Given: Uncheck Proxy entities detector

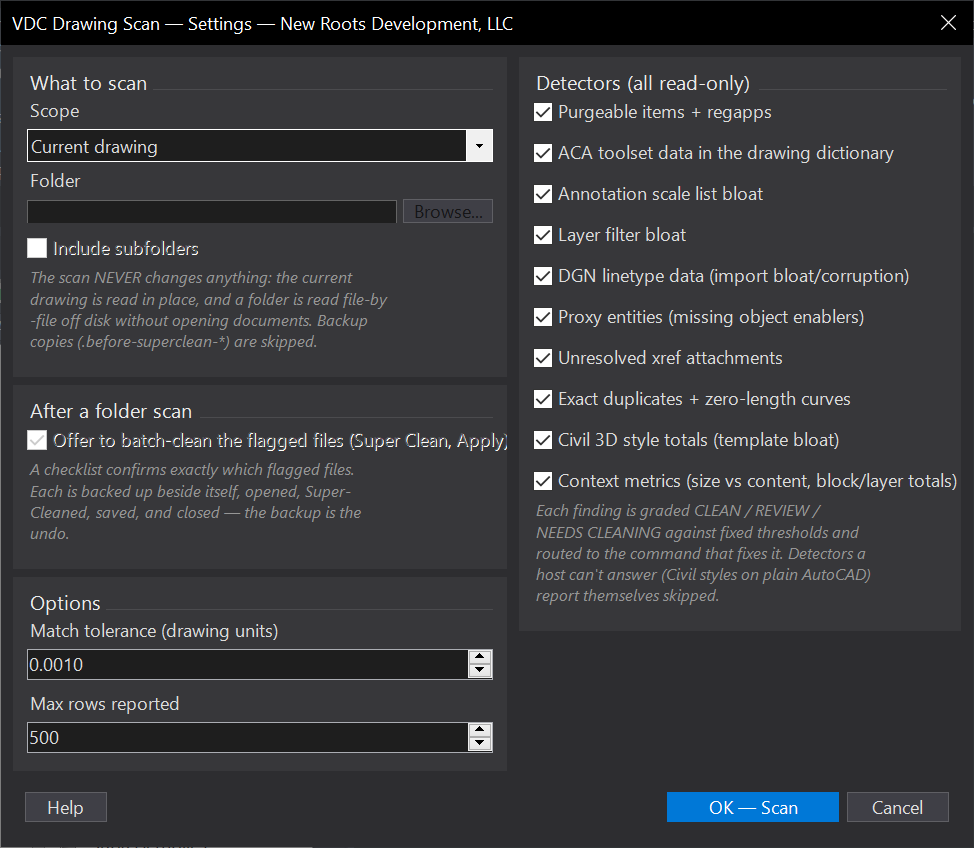Looking at the screenshot, I should pyautogui.click(x=543, y=317).
